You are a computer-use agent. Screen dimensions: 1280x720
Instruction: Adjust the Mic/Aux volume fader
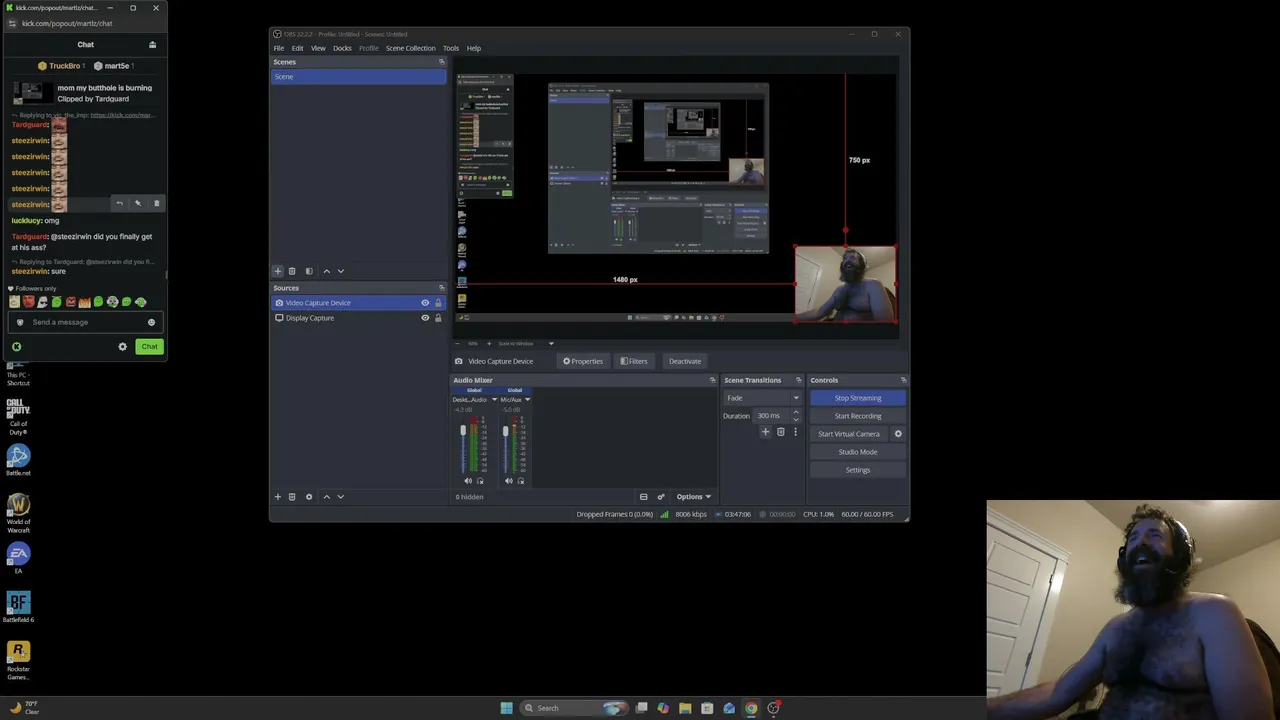[x=505, y=432]
